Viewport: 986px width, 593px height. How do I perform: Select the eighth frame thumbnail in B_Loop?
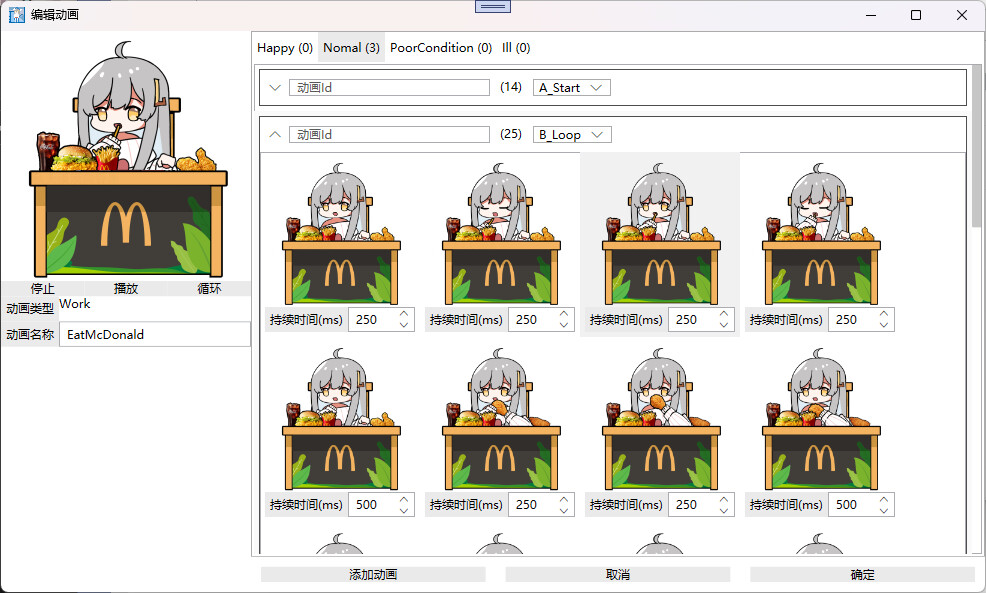[x=821, y=418]
